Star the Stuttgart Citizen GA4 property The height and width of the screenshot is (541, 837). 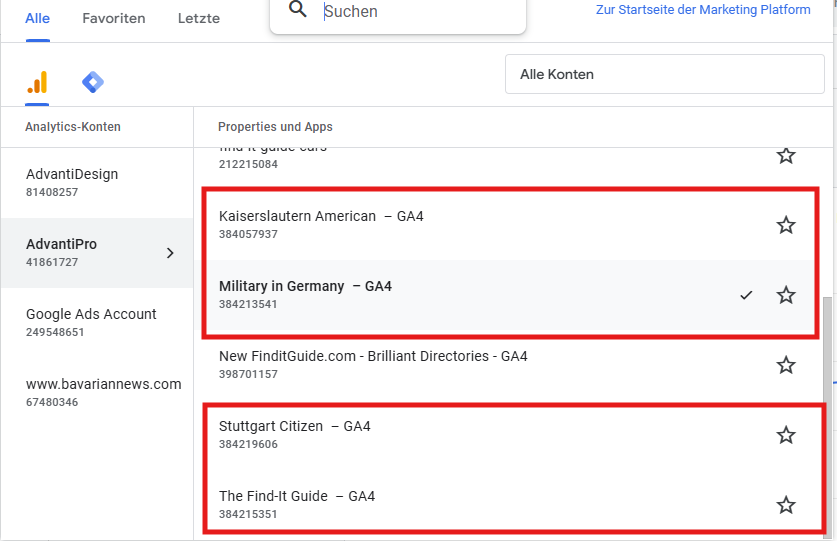(786, 435)
